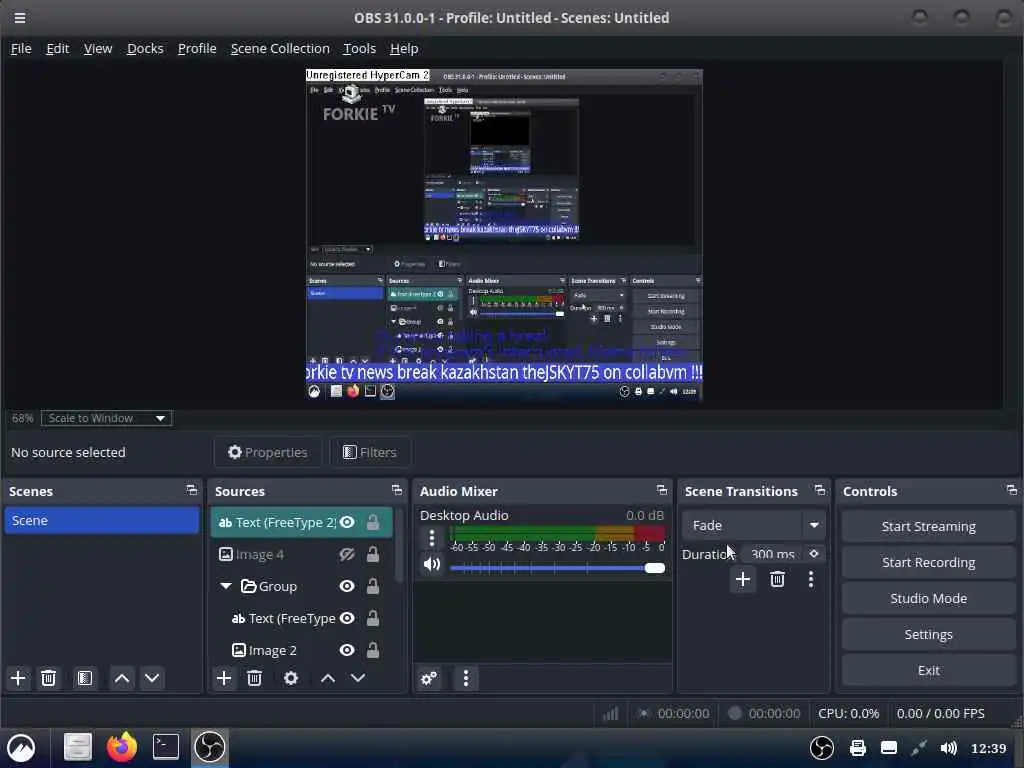Open transition properties three-dot menu
The width and height of the screenshot is (1024, 768).
point(811,579)
